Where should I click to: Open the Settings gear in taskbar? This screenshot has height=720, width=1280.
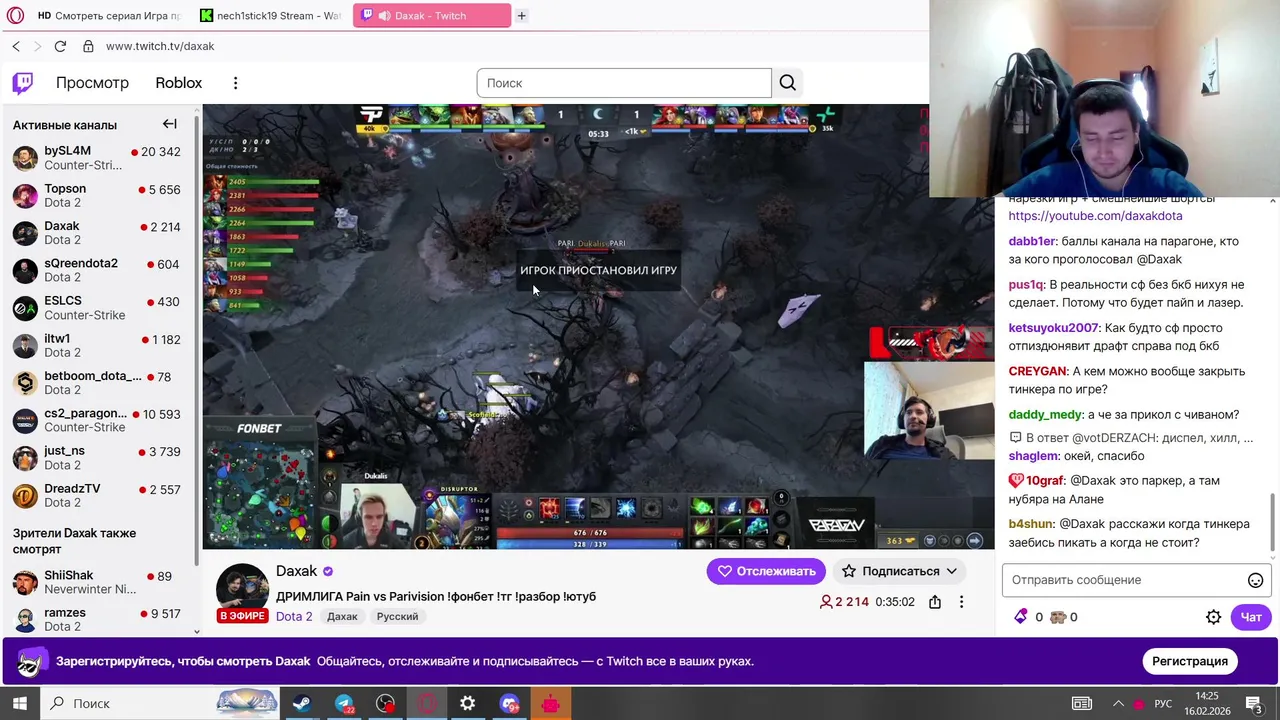[467, 703]
